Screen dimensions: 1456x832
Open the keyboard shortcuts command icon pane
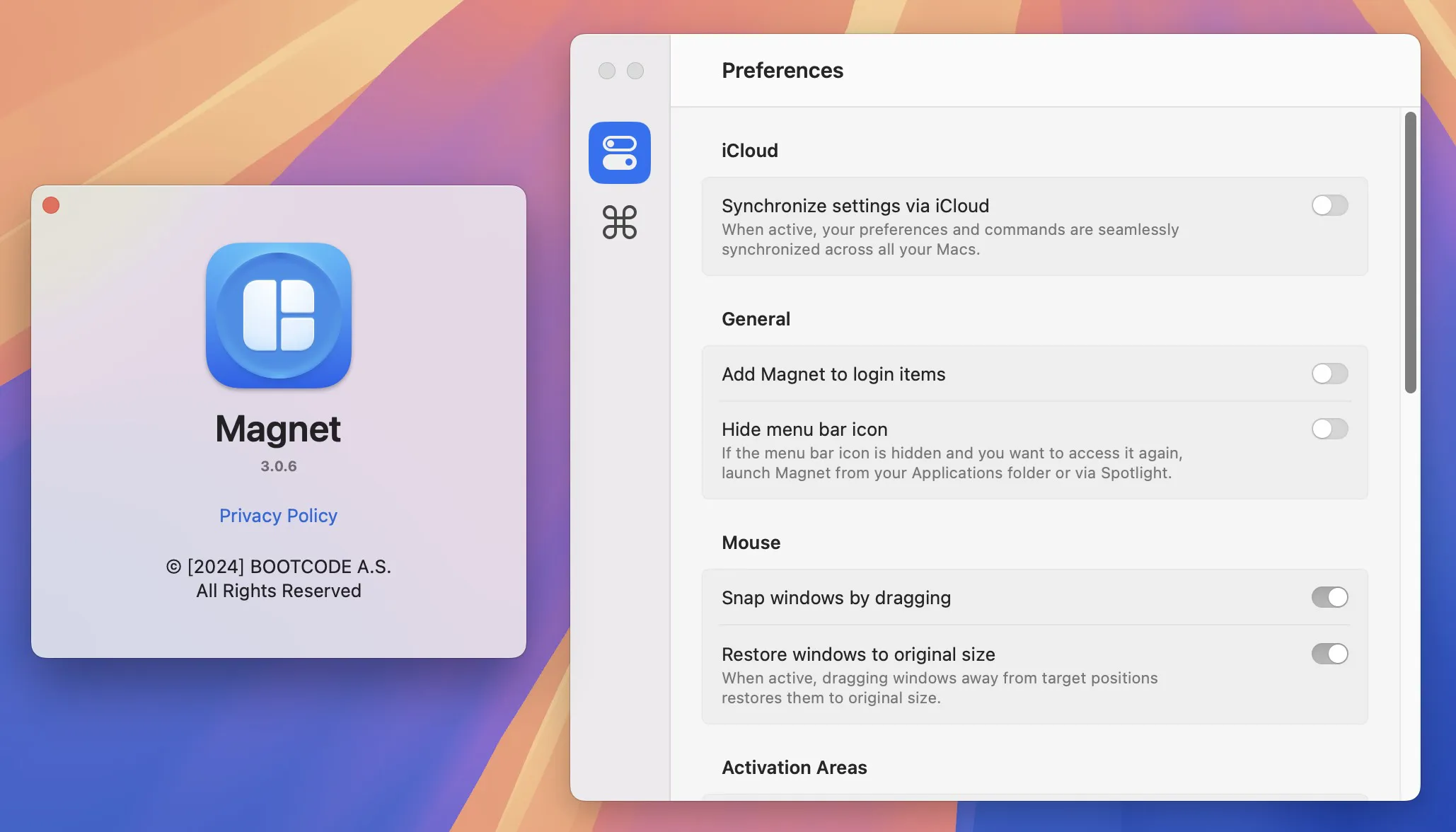point(619,222)
